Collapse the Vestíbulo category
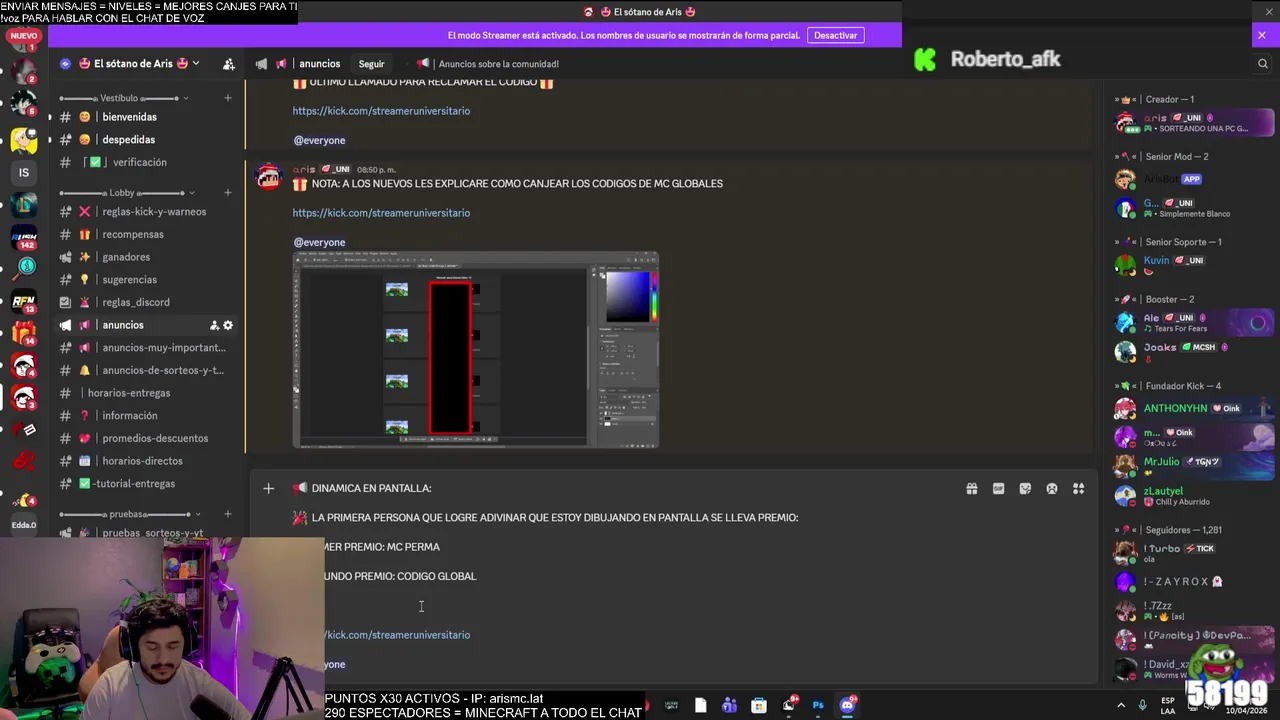This screenshot has height=720, width=1280. [125, 98]
